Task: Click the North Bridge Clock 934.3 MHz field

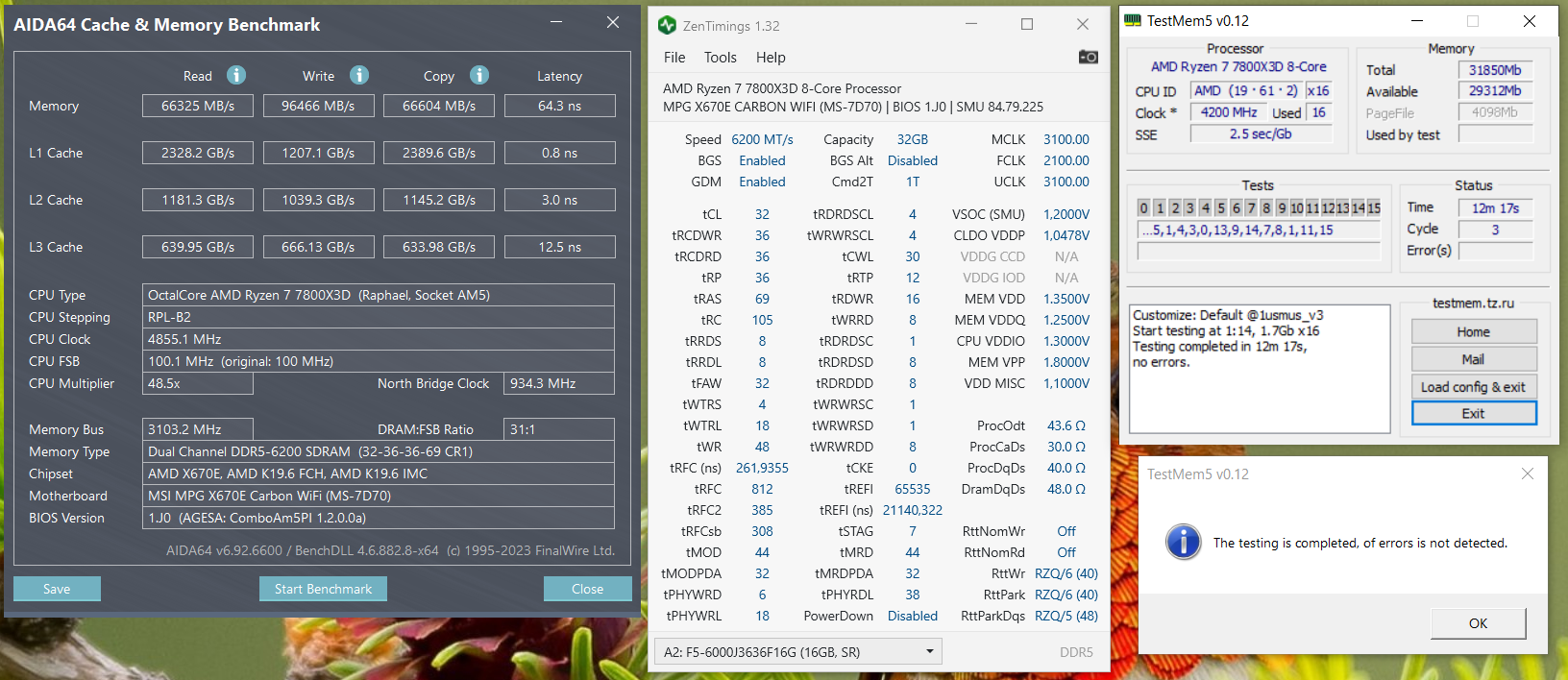Action: point(559,383)
